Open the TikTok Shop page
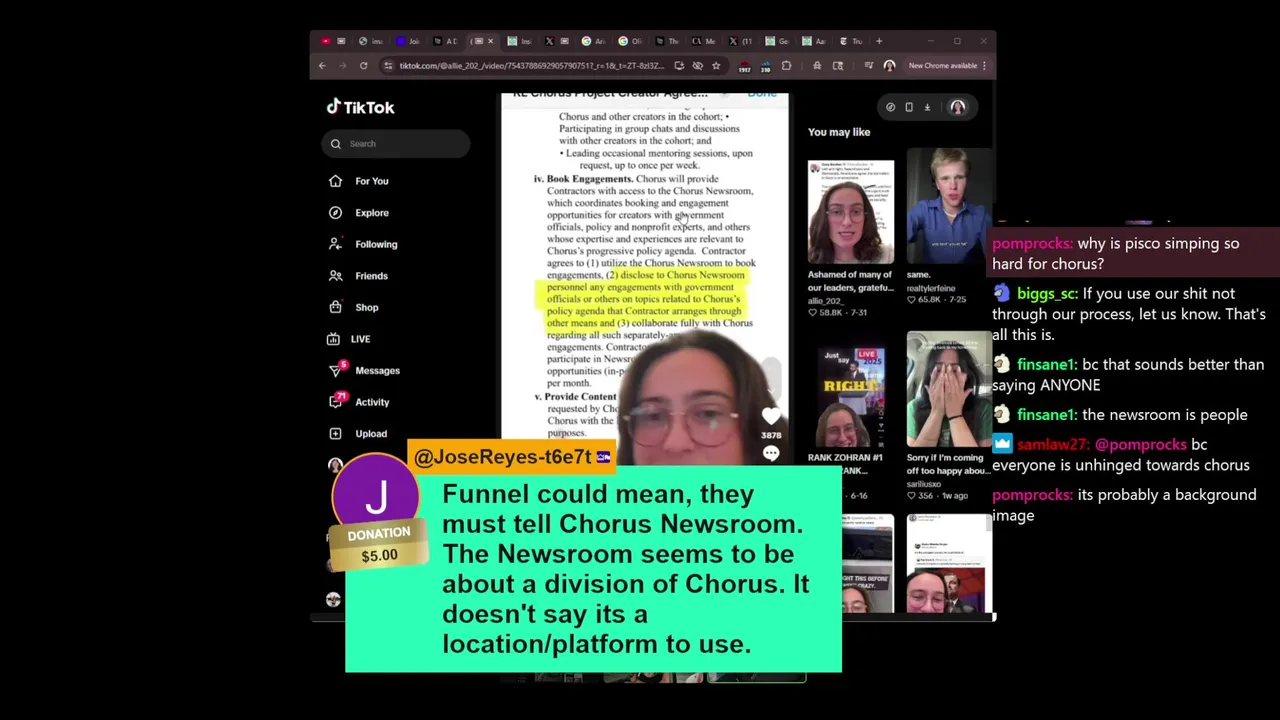1280x720 pixels. coord(366,308)
